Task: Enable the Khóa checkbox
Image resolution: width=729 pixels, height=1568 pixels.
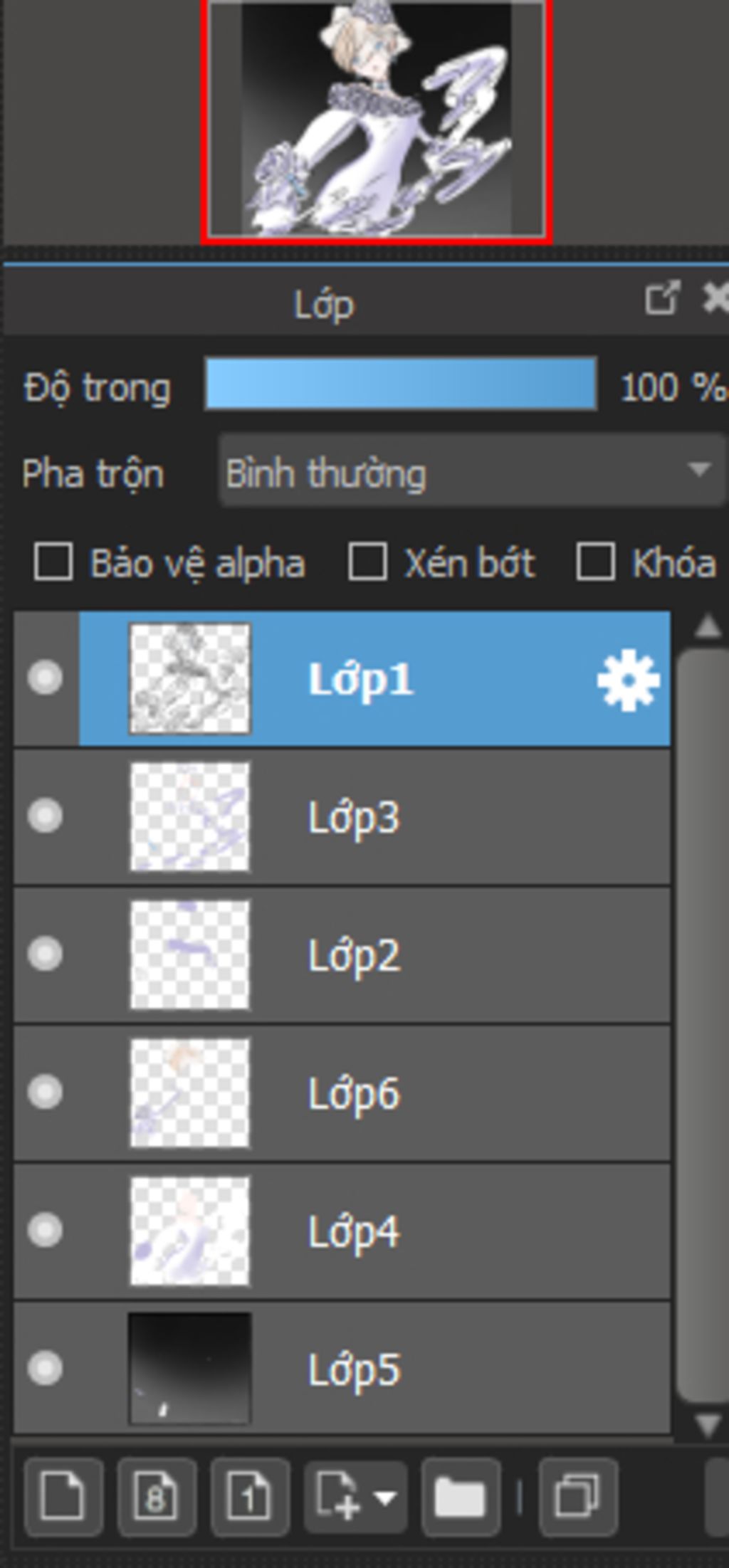Action: pos(595,562)
